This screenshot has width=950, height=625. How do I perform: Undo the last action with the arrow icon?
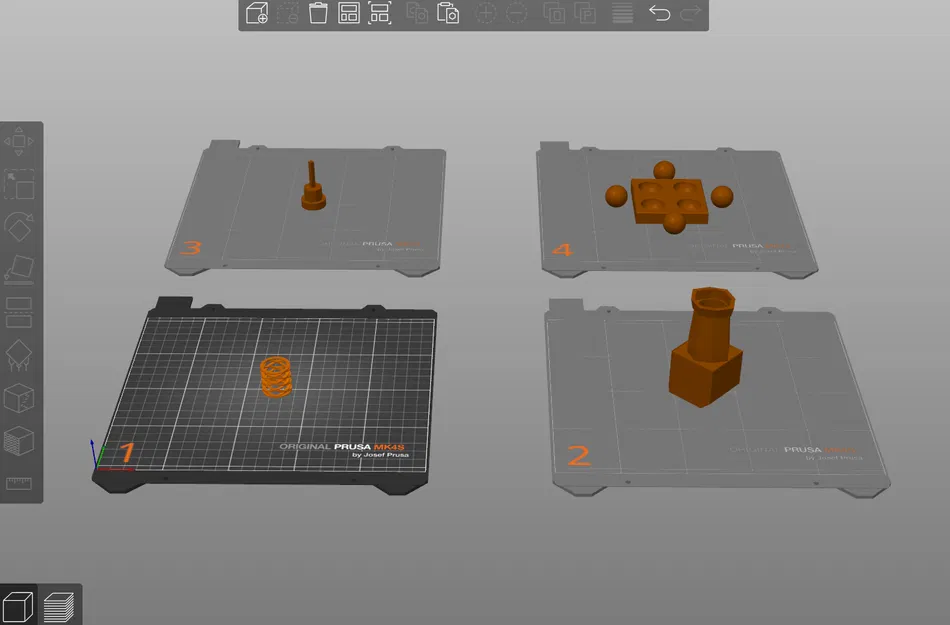(x=659, y=13)
